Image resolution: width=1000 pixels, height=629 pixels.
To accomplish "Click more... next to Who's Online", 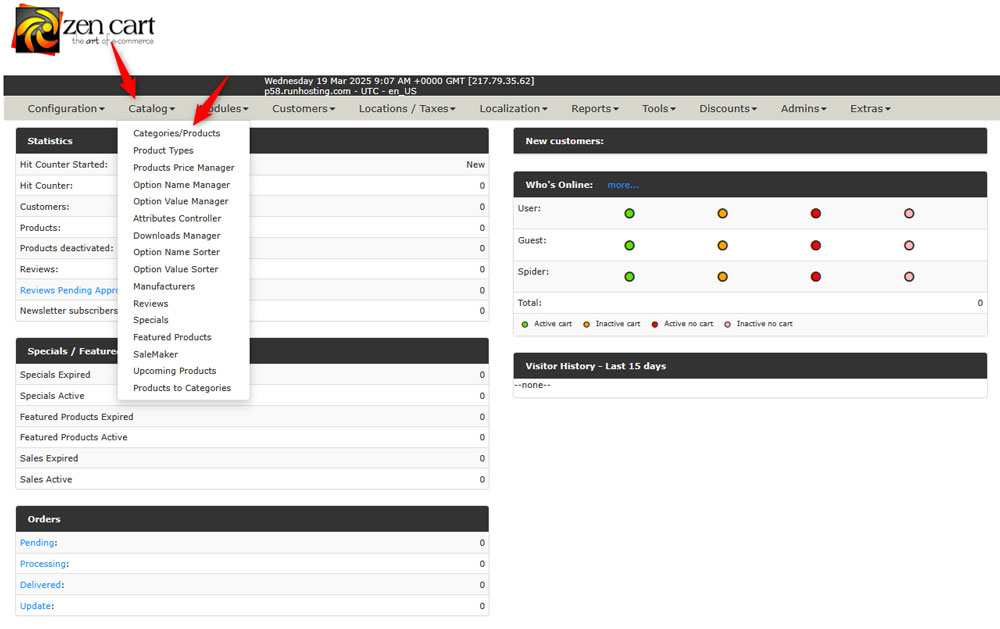I will pyautogui.click(x=623, y=184).
